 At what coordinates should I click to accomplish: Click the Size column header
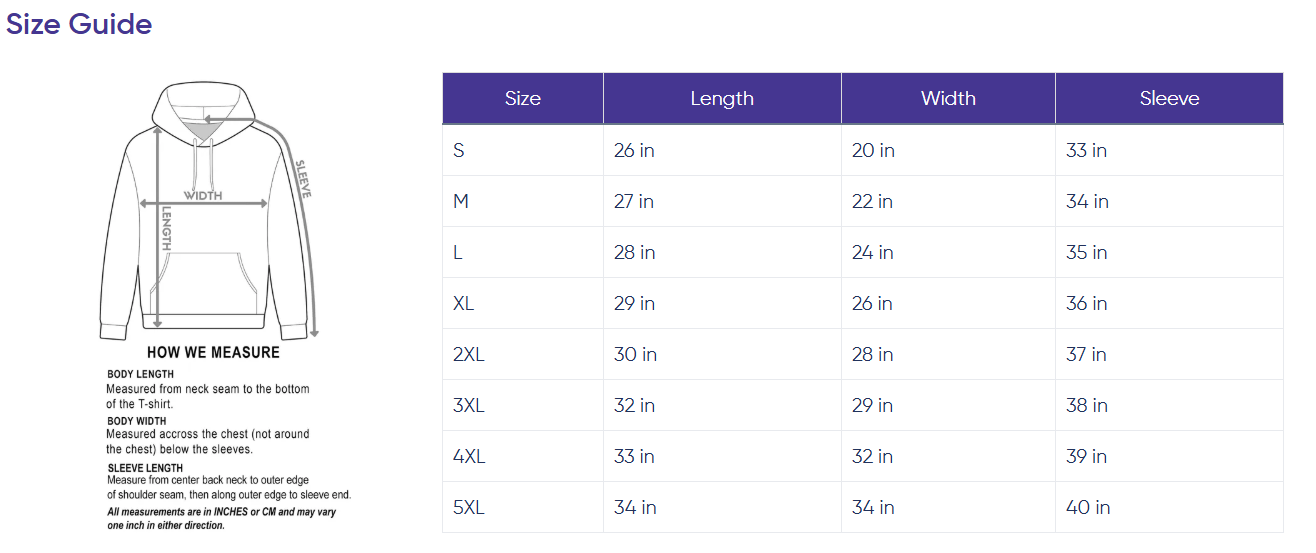coord(522,98)
